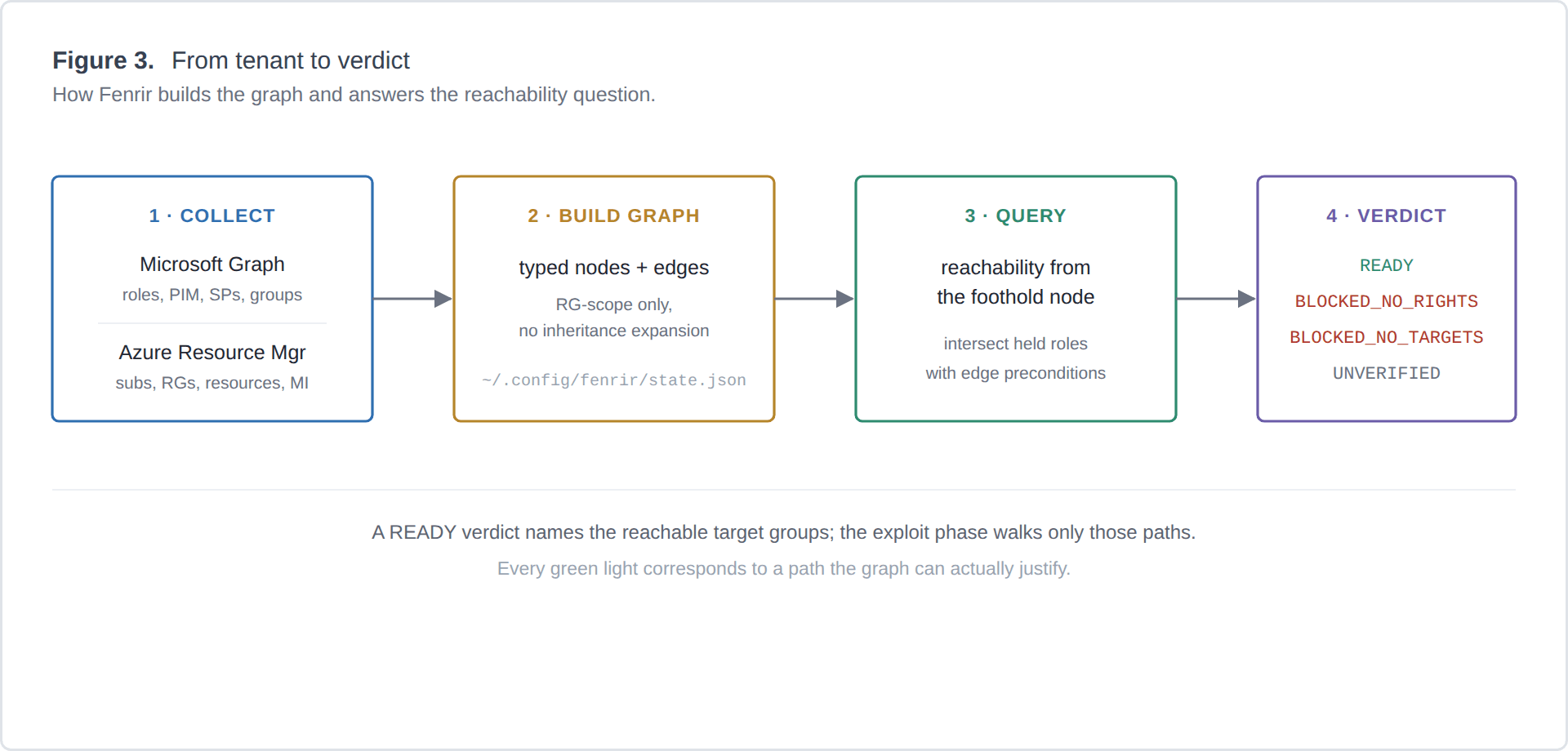The image size is (1568, 751).
Task: Click 'subs, RGs, resources, MI' subtext
Action: coord(212,383)
